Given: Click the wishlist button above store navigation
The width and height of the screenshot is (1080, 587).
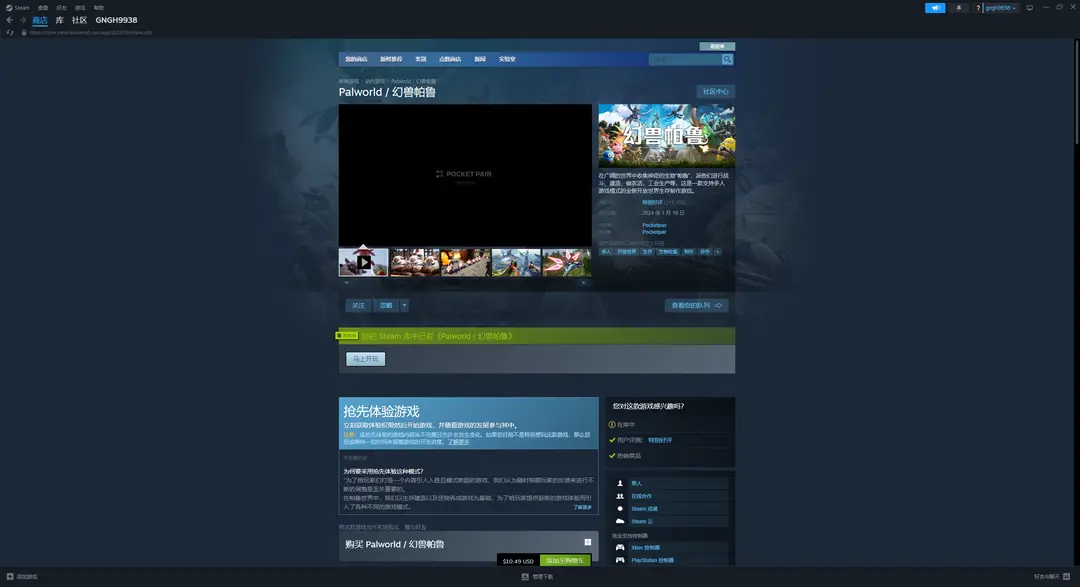Looking at the screenshot, I should click(717, 46).
